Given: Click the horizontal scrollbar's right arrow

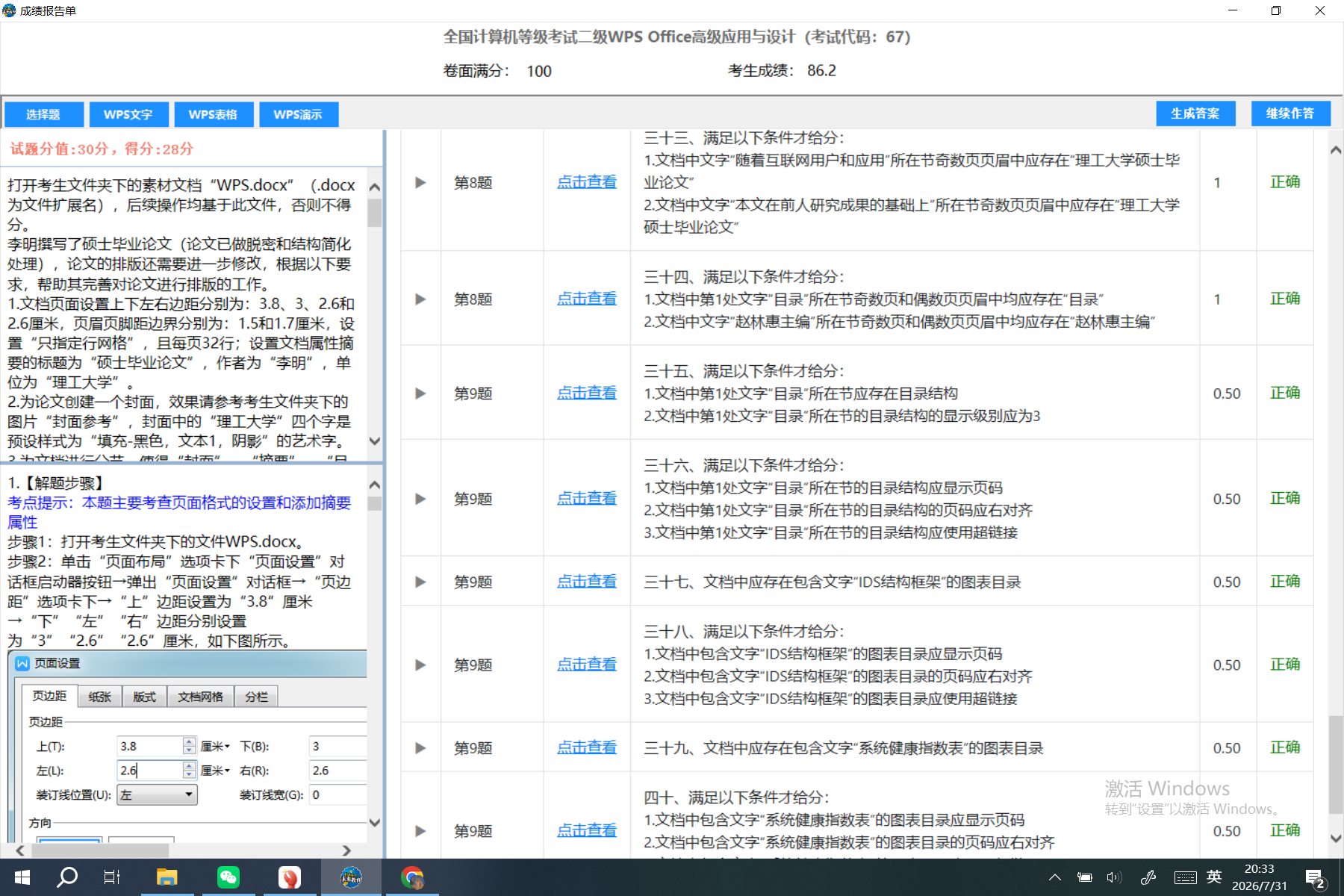Looking at the screenshot, I should click(x=346, y=850).
